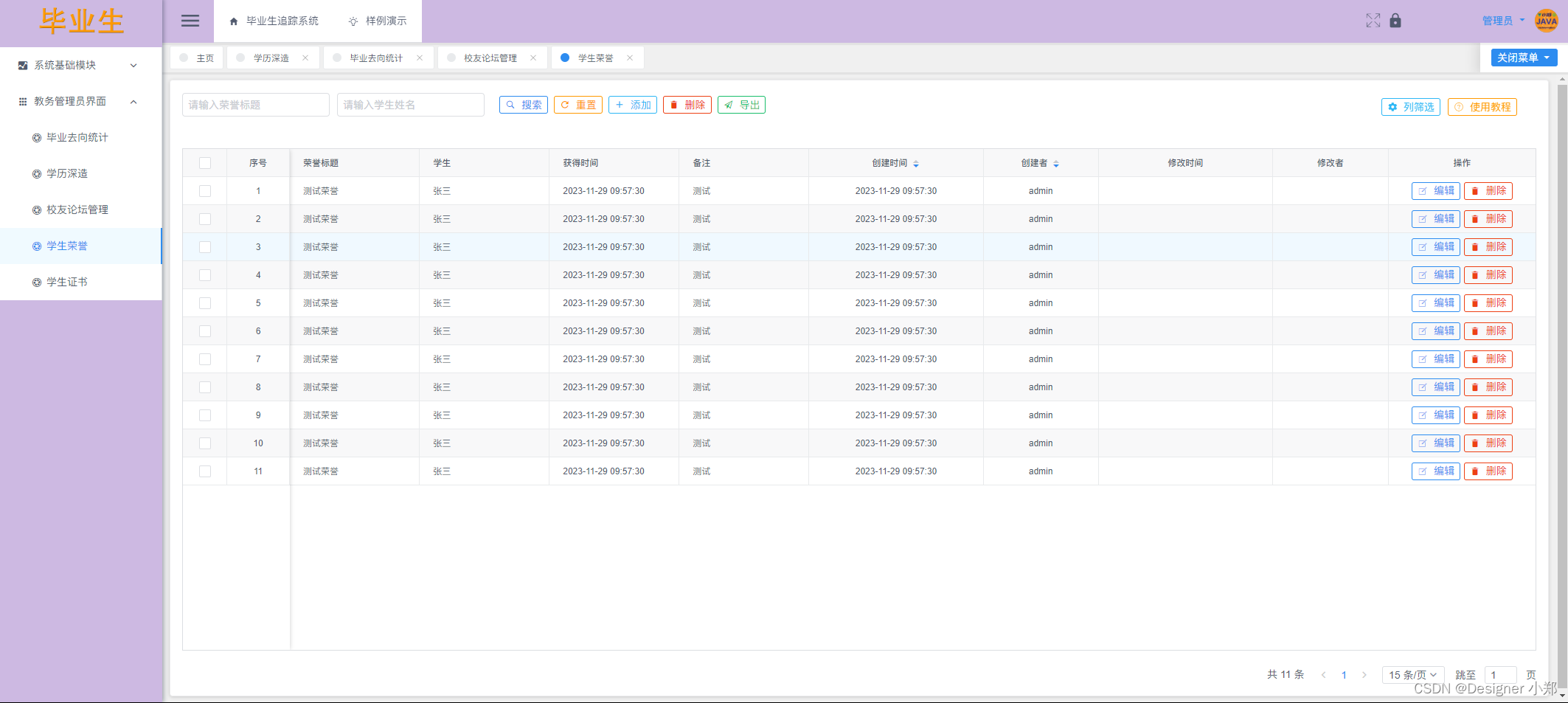
Task: Click the icon beside 毕业去向统计 in sidebar
Action: point(37,138)
